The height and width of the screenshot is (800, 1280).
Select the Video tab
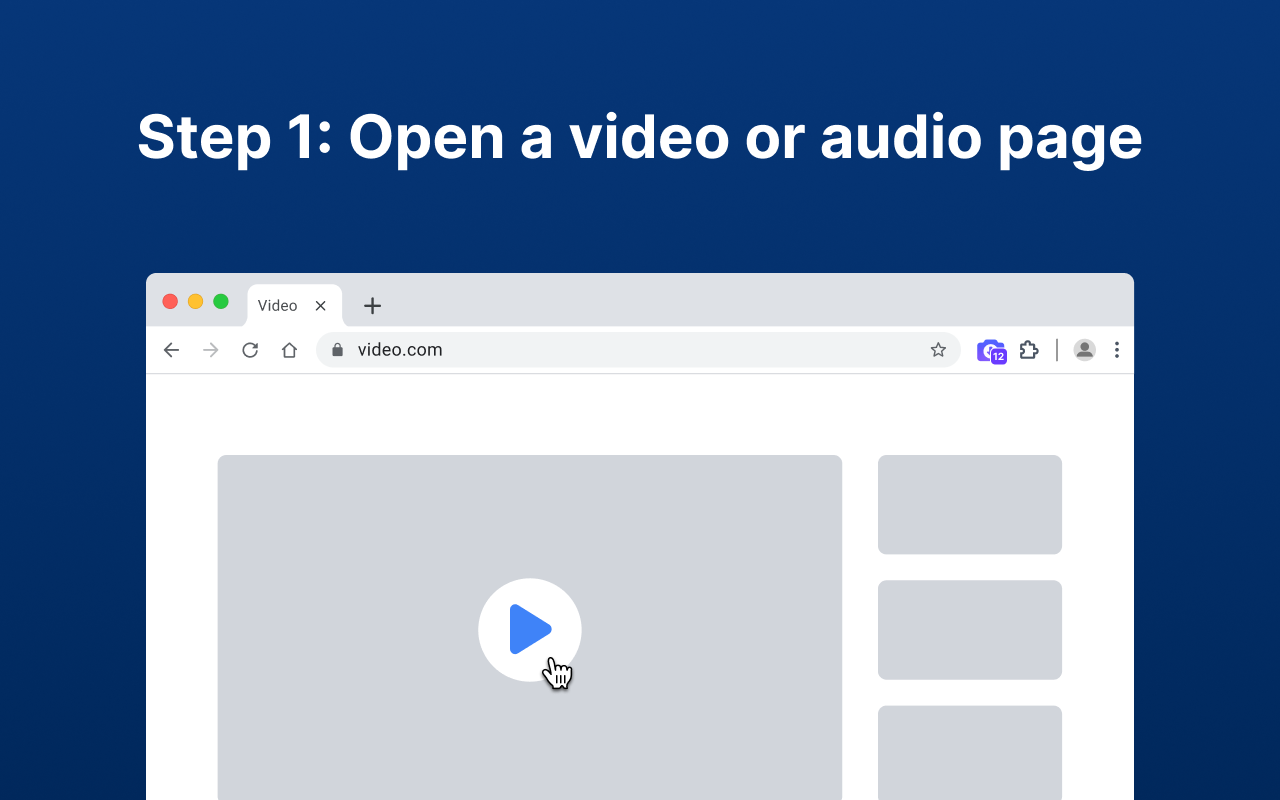278,306
